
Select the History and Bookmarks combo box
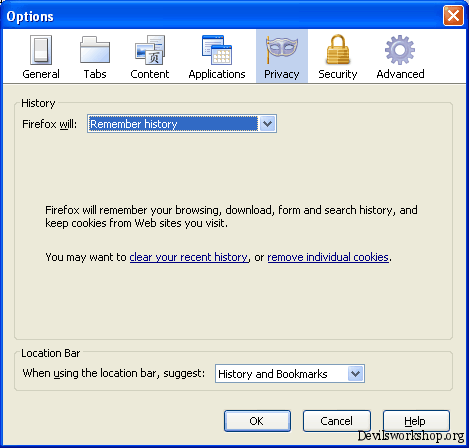(x=290, y=374)
